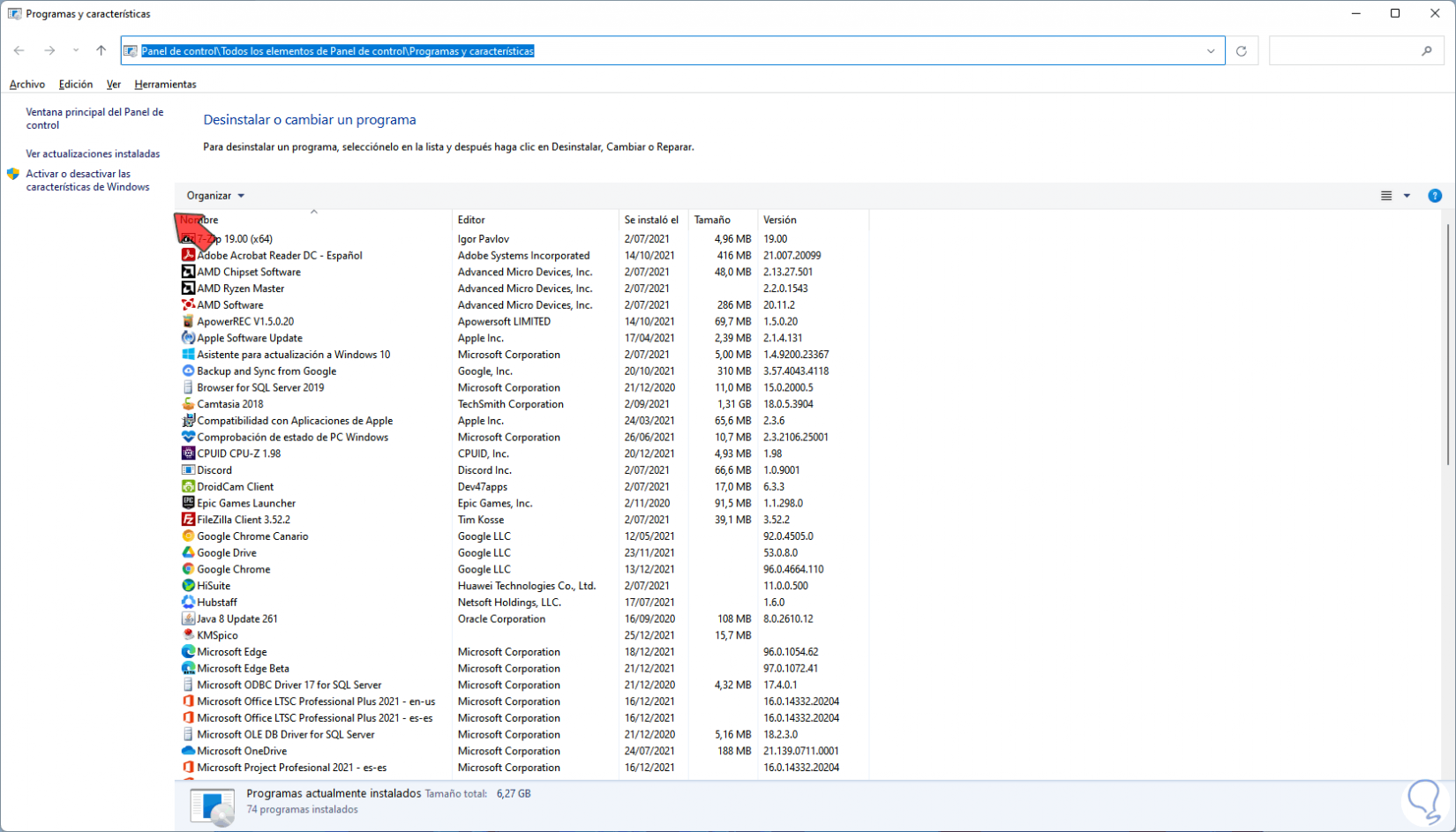Select Microsoft Office LTSC Professional Plus en-us
The image size is (1456, 832).
(x=316, y=702)
